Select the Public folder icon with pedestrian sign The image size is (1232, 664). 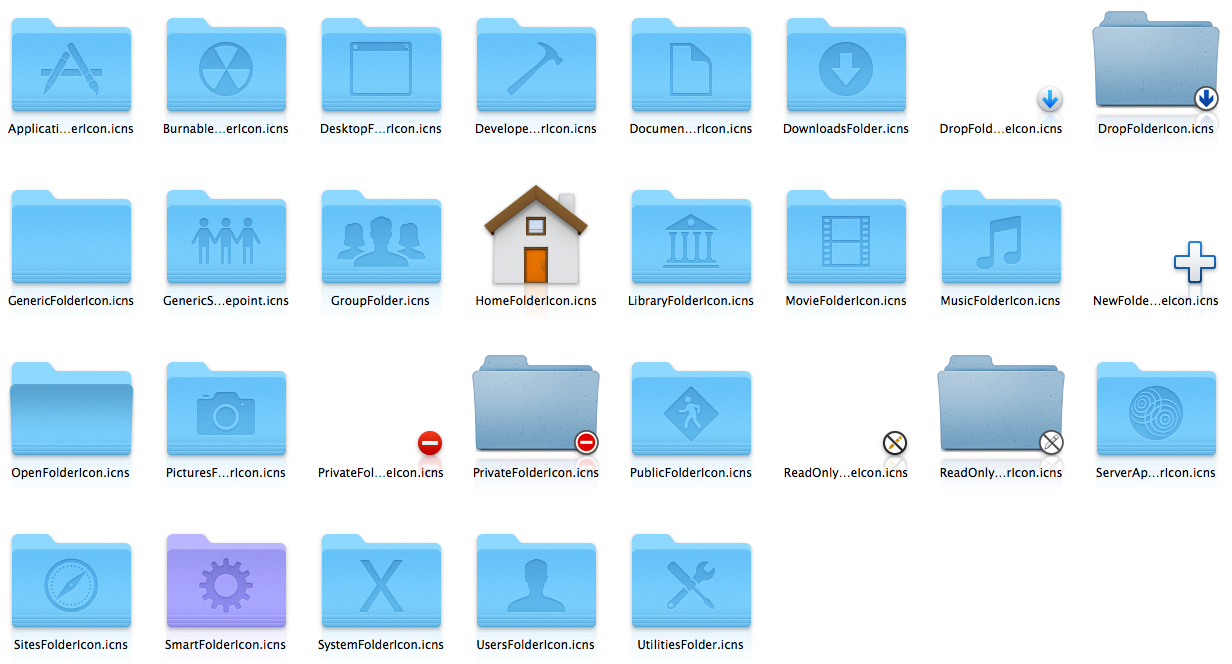(691, 409)
